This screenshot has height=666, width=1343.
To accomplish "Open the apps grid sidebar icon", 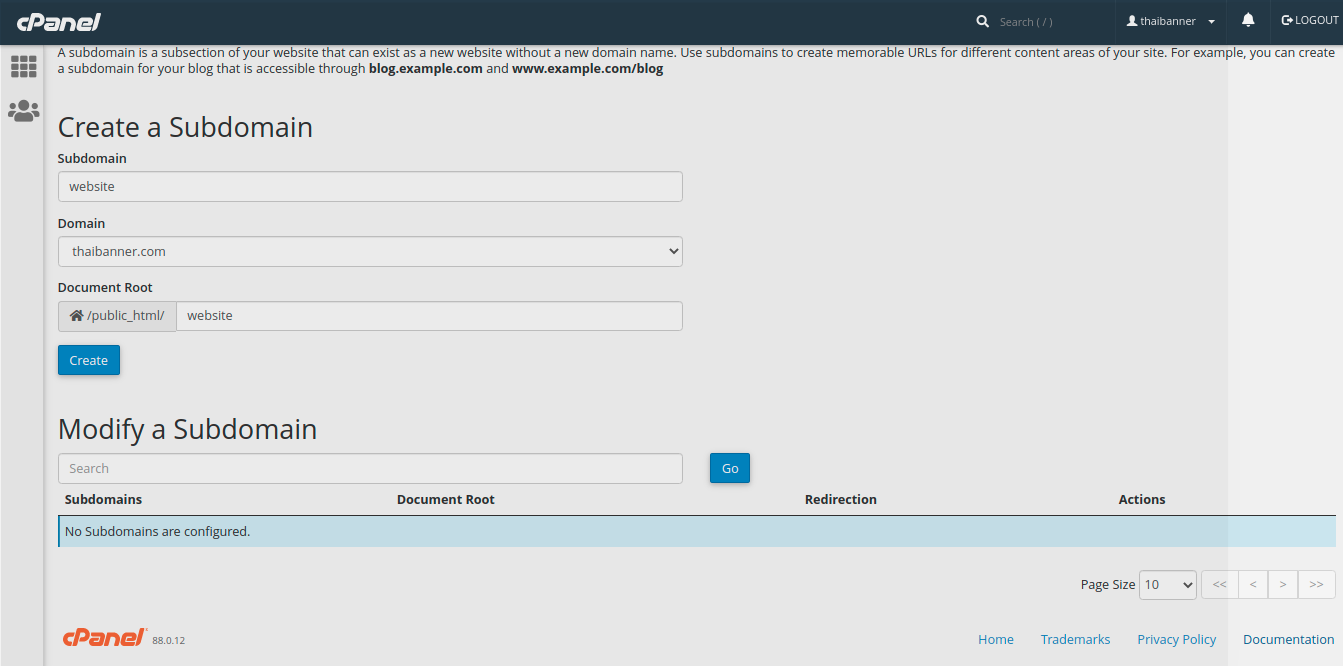I will (23, 67).
